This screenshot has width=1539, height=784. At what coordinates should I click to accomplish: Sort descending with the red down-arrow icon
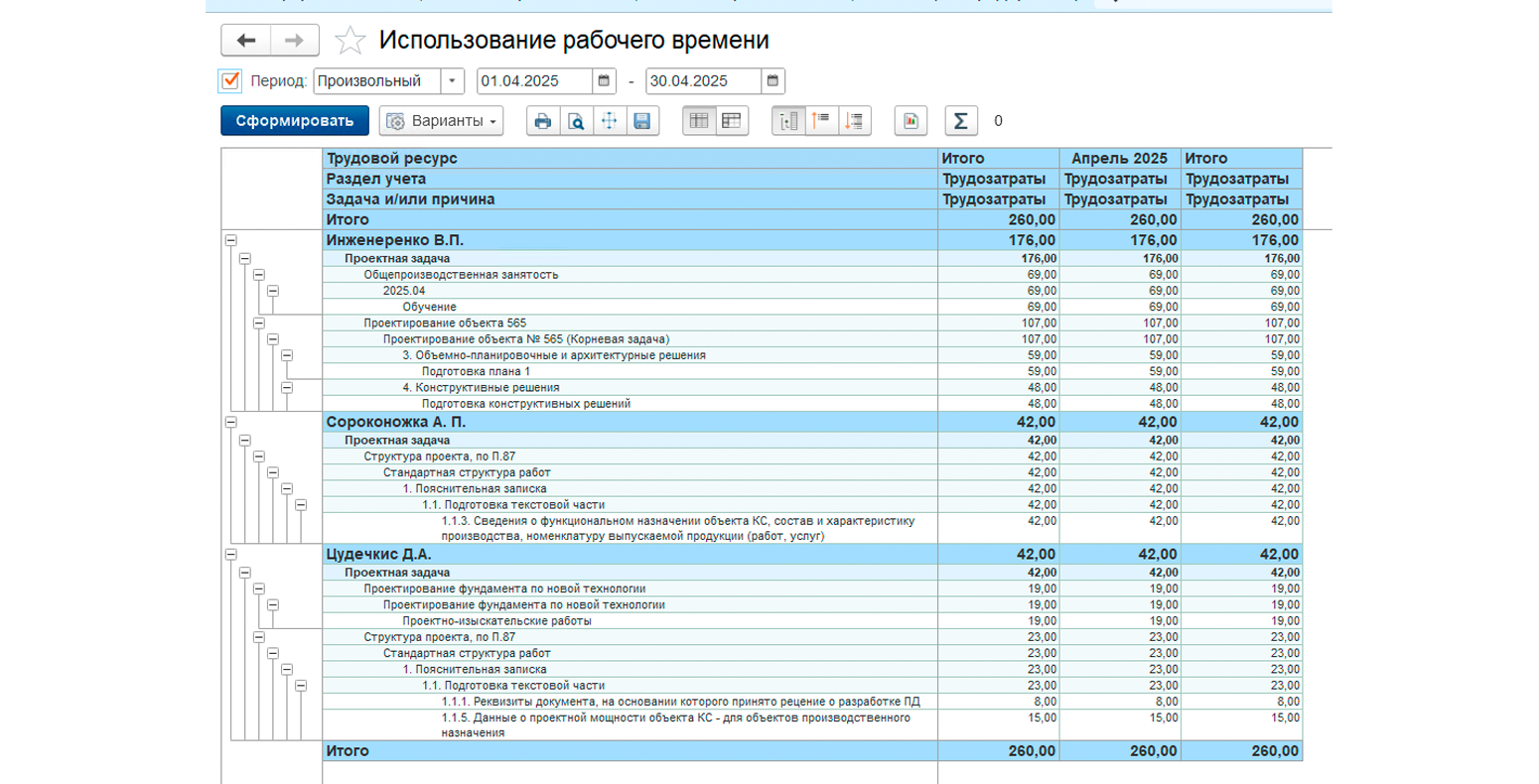pos(854,121)
